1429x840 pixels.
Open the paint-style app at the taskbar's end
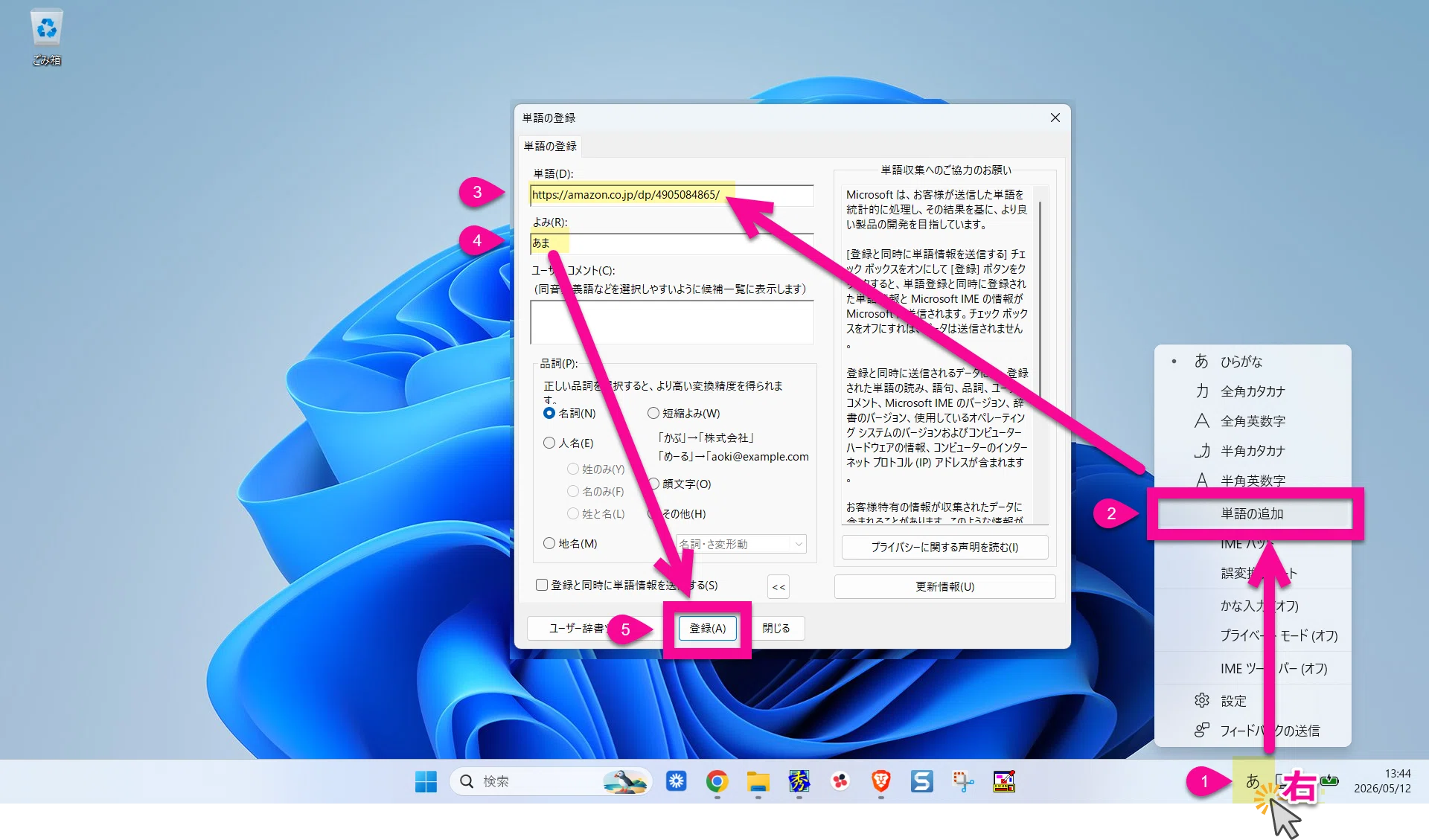click(x=1003, y=781)
